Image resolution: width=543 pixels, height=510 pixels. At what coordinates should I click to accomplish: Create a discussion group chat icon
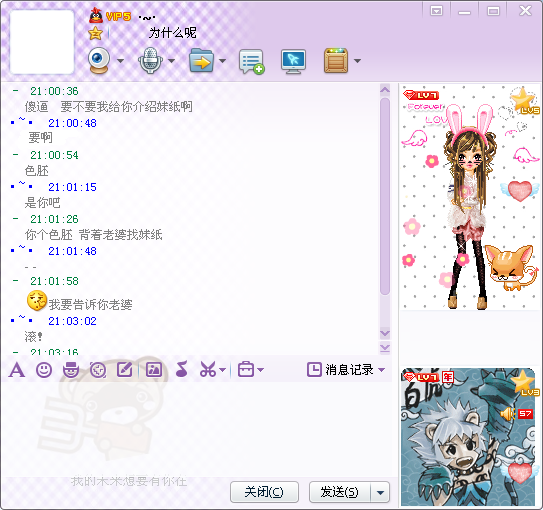pyautogui.click(x=251, y=62)
